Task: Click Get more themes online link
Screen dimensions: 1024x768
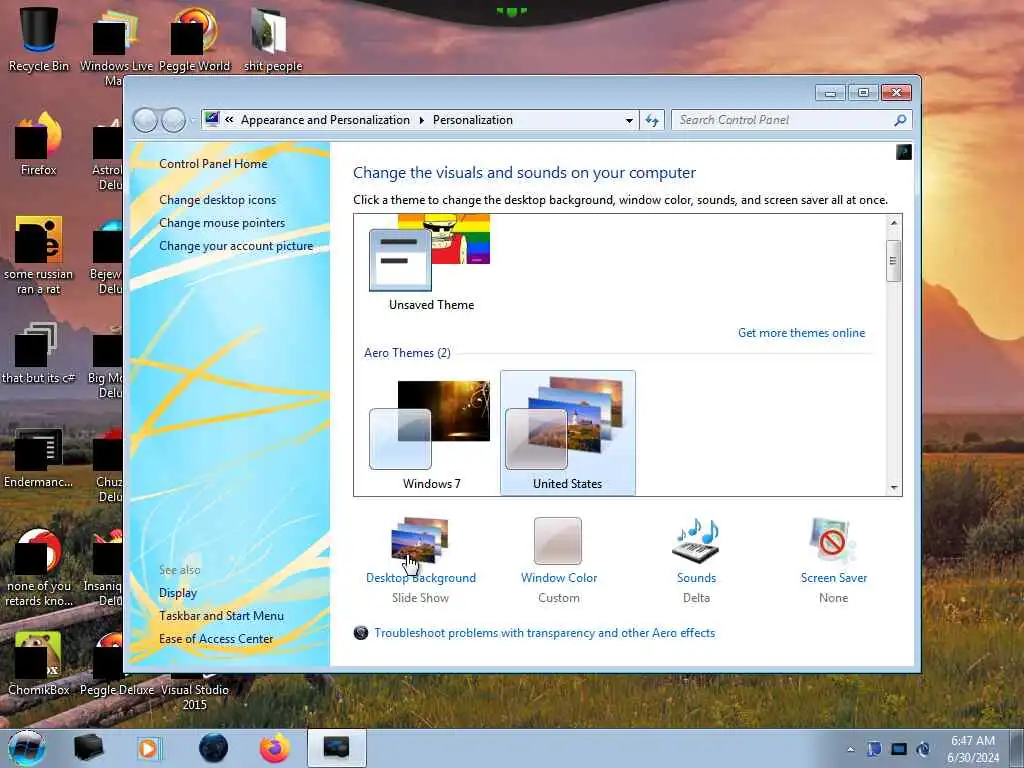Action: click(x=801, y=333)
